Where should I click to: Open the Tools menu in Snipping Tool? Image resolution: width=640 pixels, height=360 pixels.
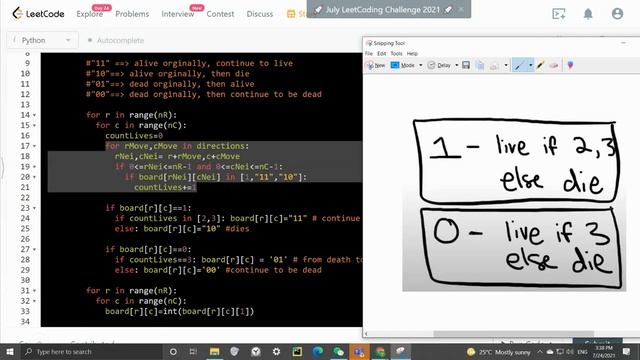click(396, 53)
